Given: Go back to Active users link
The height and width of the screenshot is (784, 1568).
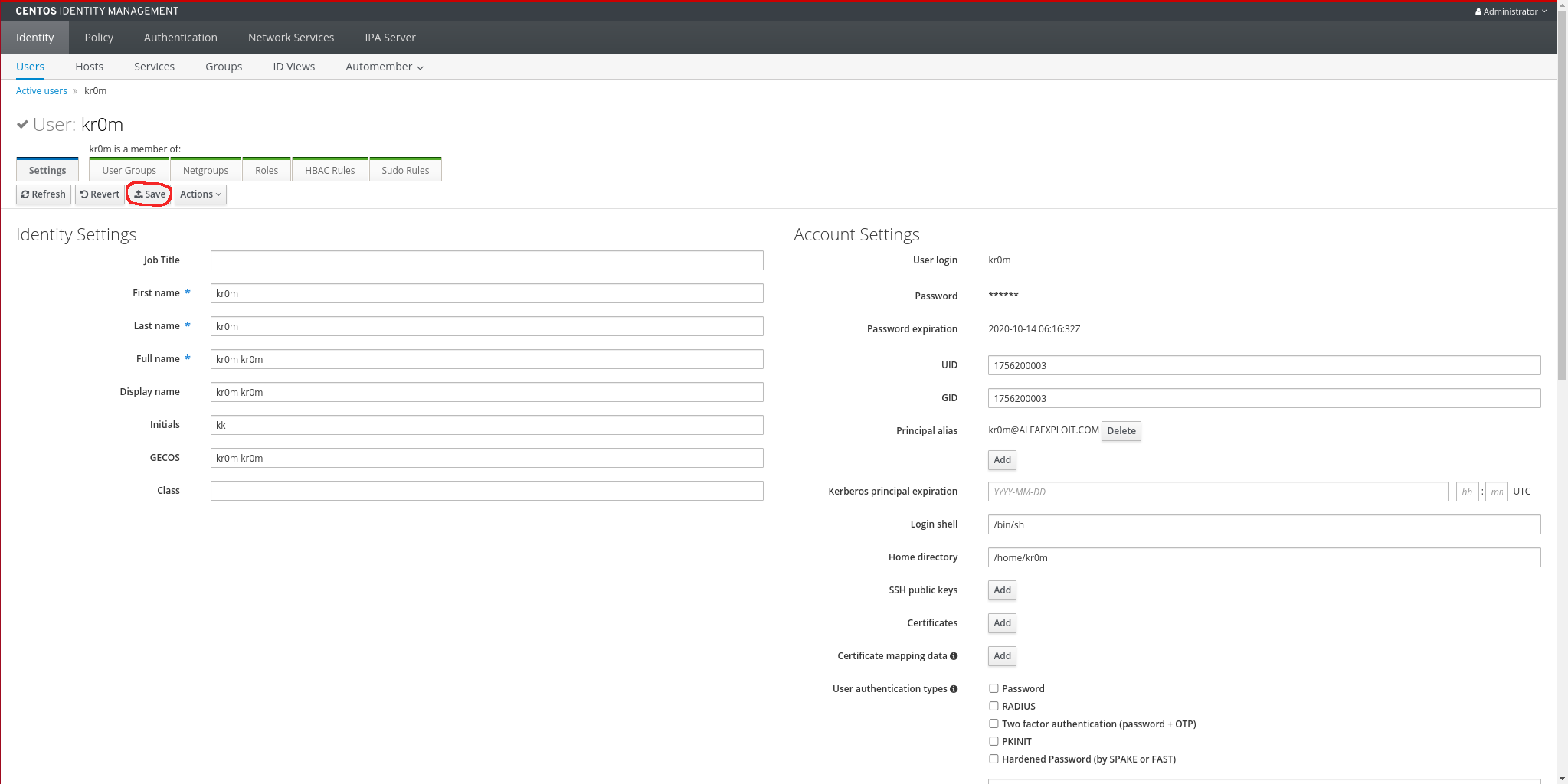Looking at the screenshot, I should (41, 90).
